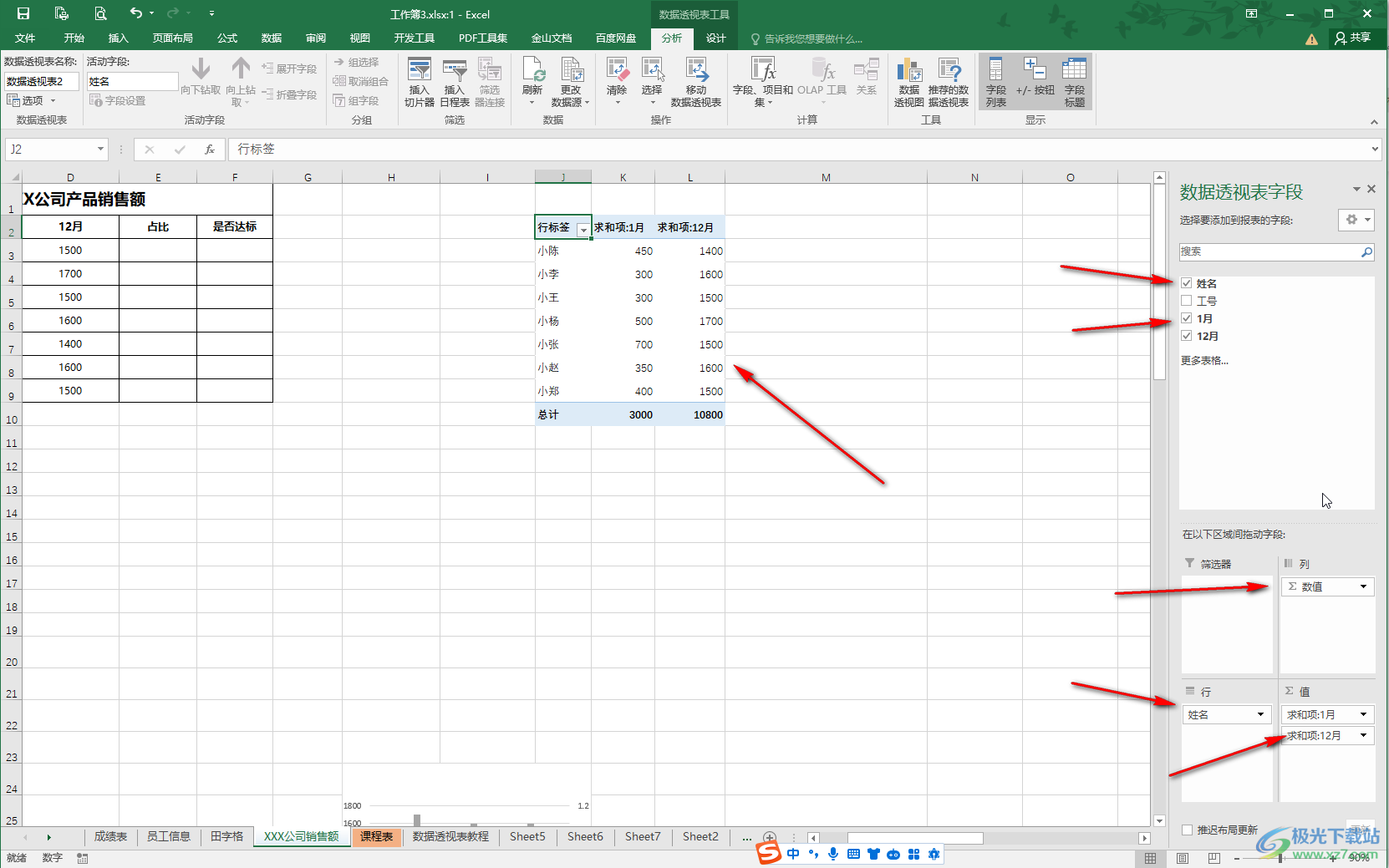Click the active field input 姓名
Image resolution: width=1389 pixels, height=868 pixels.
132,81
